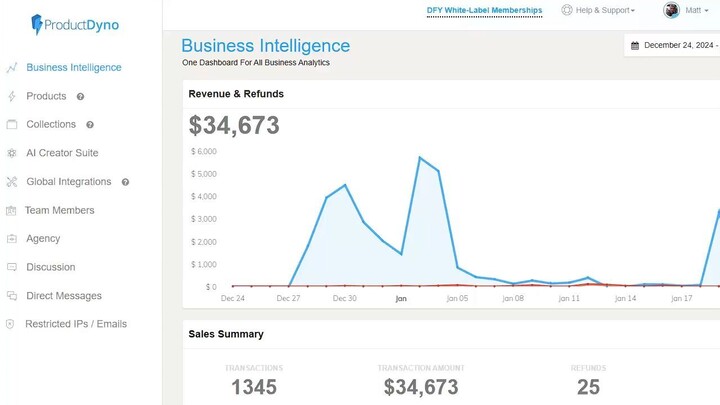Click the Global Integrations tools icon
This screenshot has width=720, height=405.
(11, 182)
